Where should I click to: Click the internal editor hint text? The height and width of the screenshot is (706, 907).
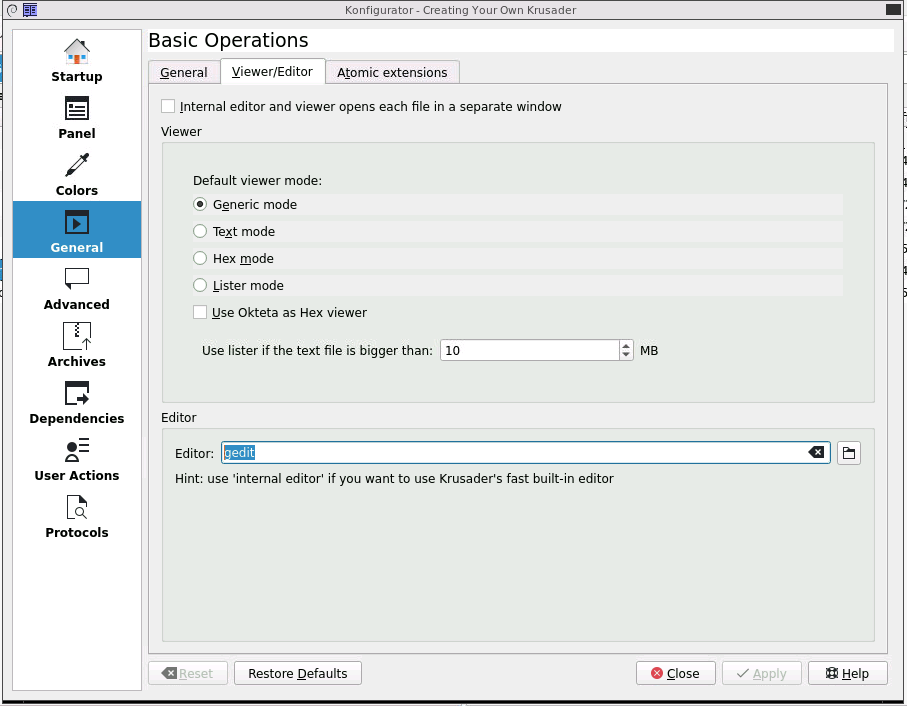pos(394,479)
